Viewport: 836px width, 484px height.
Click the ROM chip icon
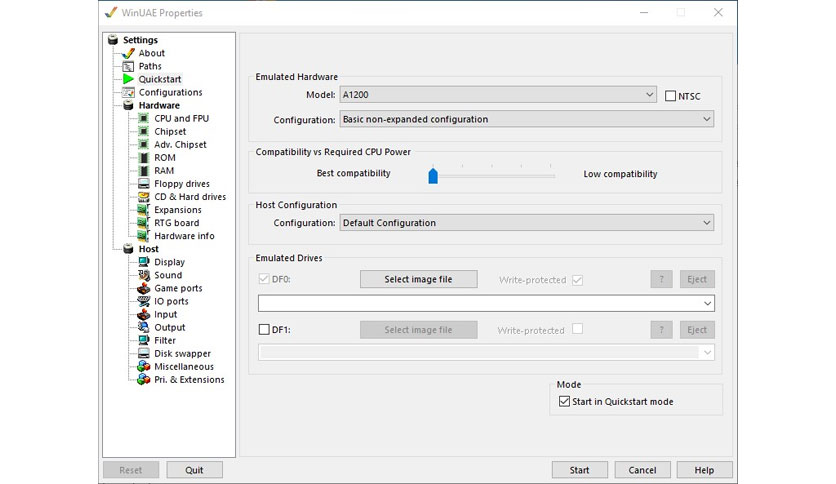click(143, 157)
